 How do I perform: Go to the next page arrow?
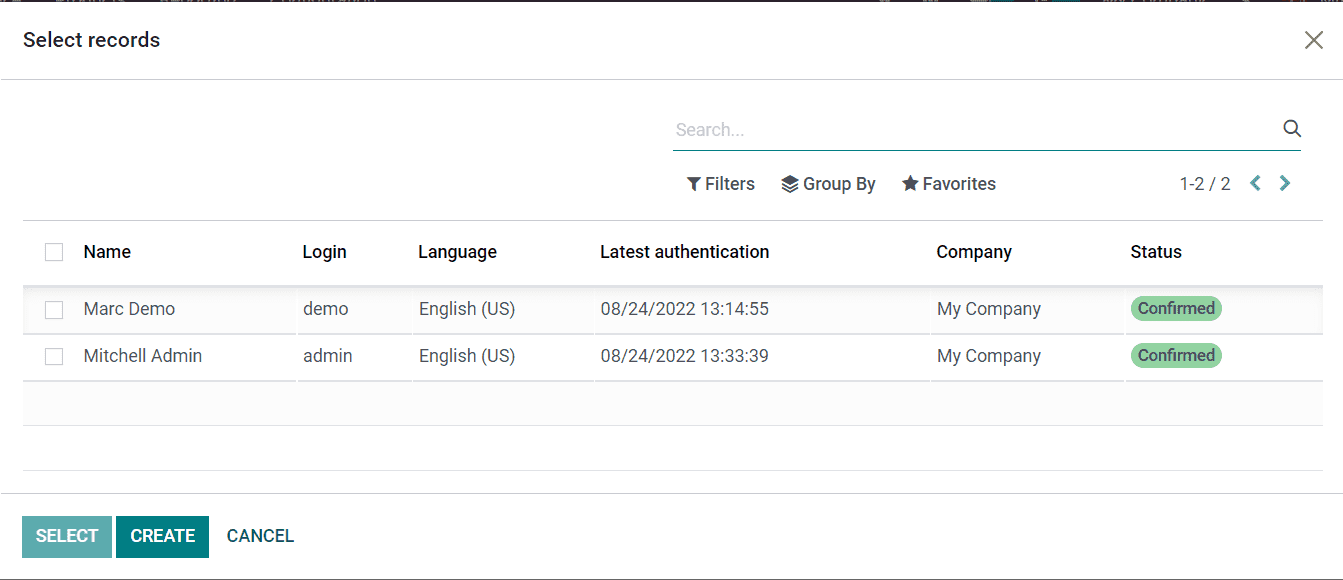pyautogui.click(x=1285, y=184)
